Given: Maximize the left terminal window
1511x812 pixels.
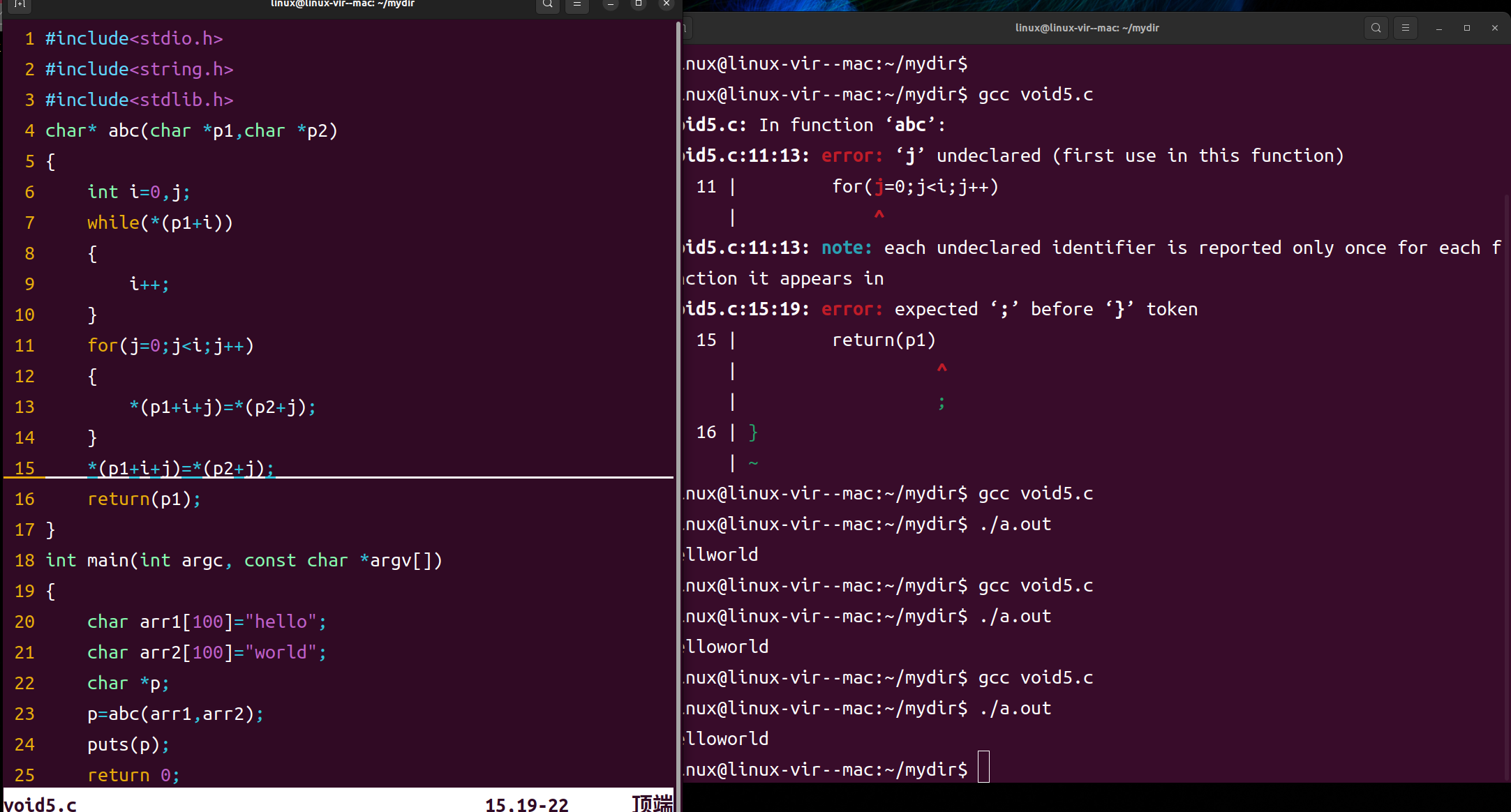Looking at the screenshot, I should [x=638, y=4].
